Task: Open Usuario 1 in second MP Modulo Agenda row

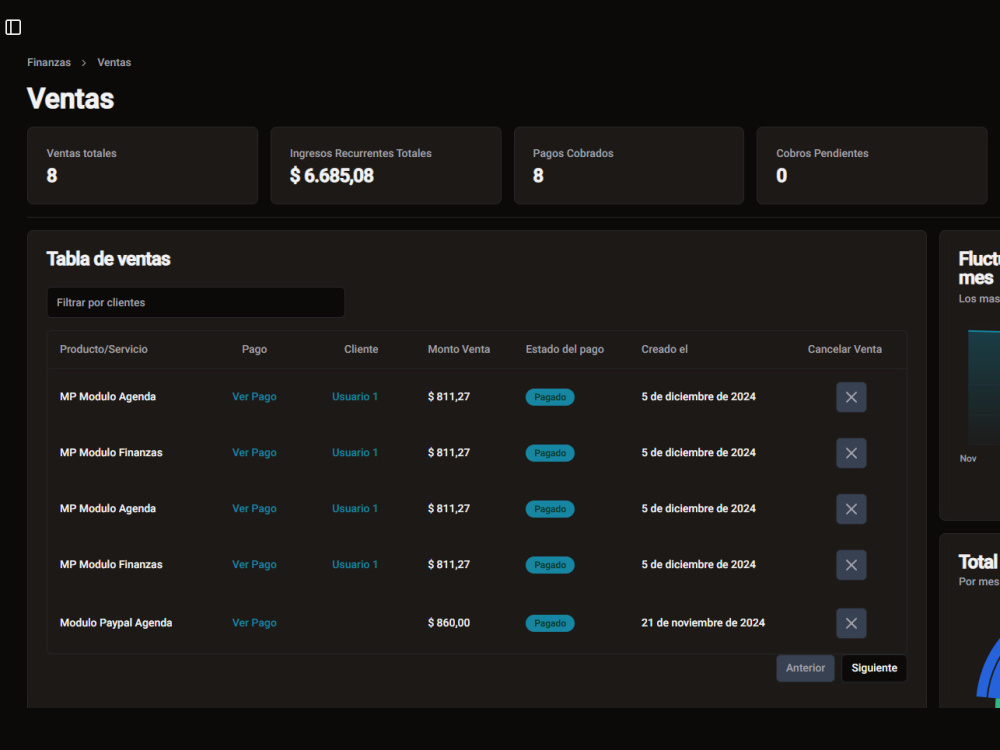Action: click(355, 509)
